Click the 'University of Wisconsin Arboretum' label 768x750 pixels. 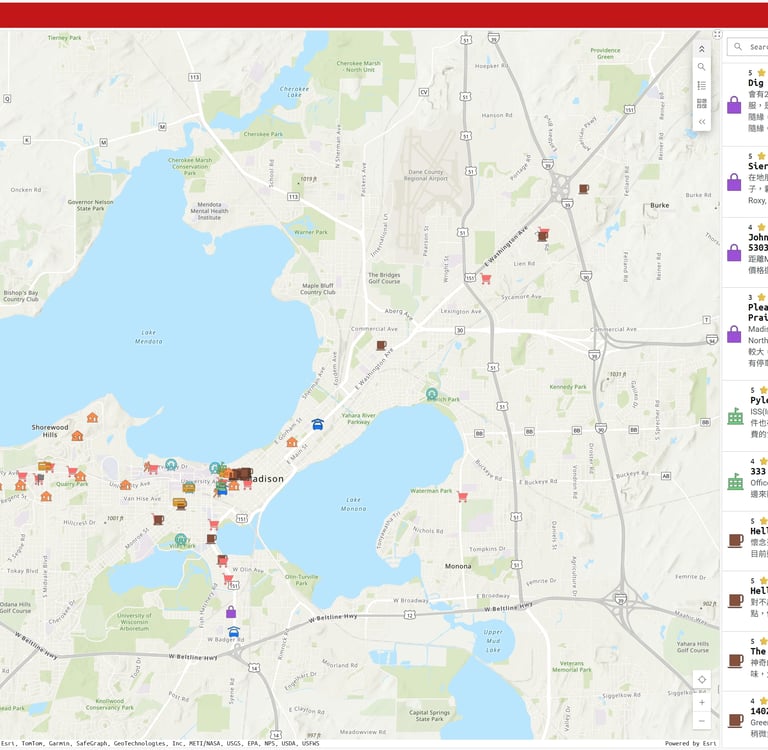(134, 622)
